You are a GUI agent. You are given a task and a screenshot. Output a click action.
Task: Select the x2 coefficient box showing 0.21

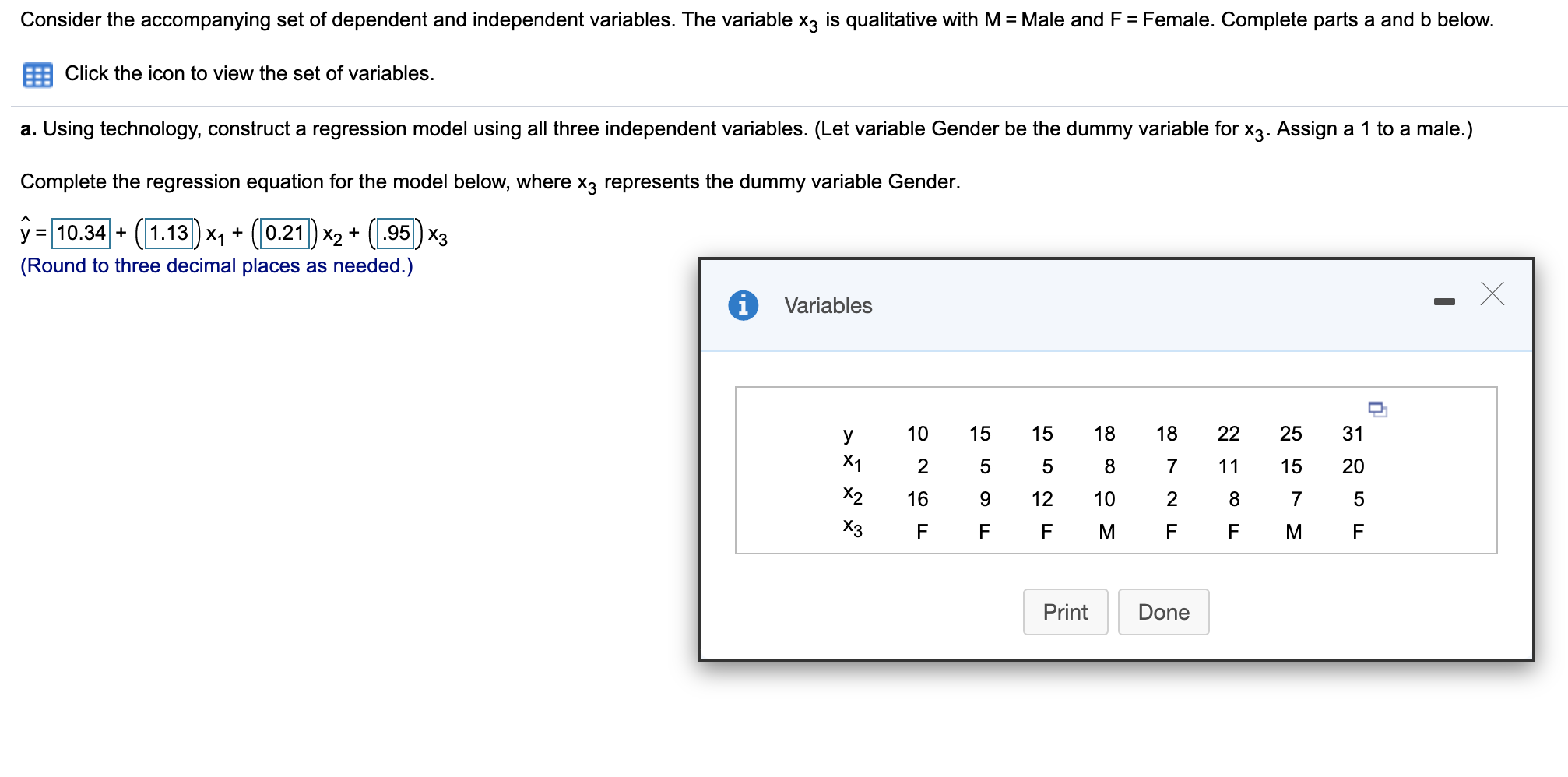(286, 232)
